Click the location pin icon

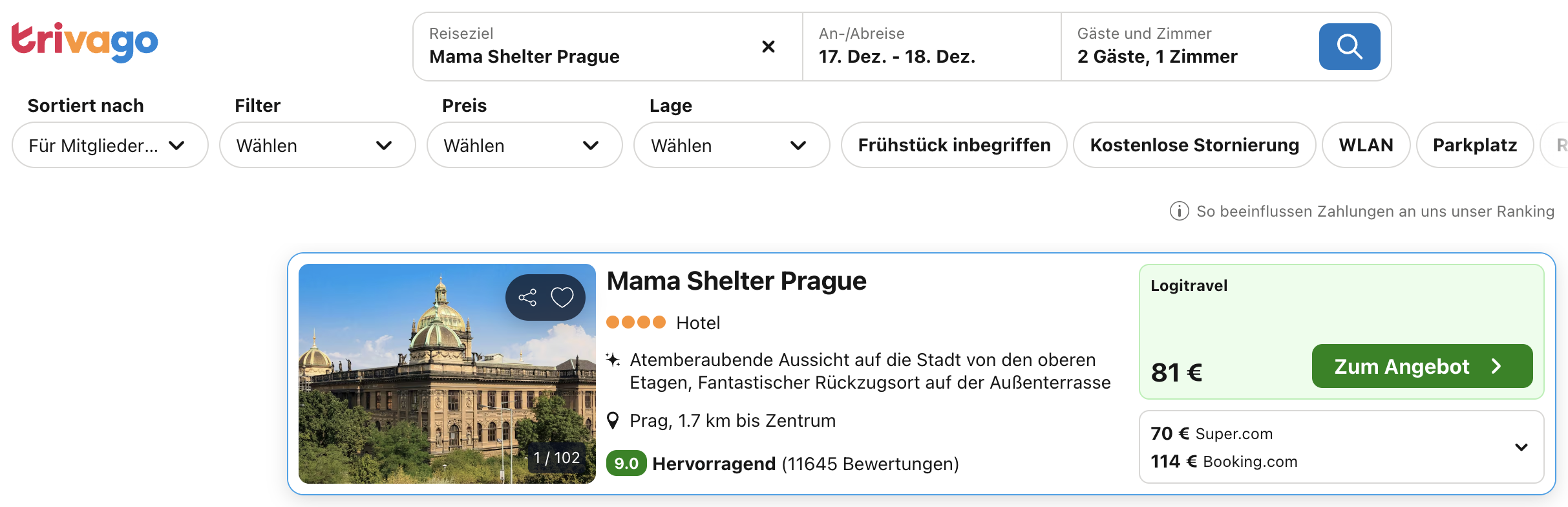(613, 421)
